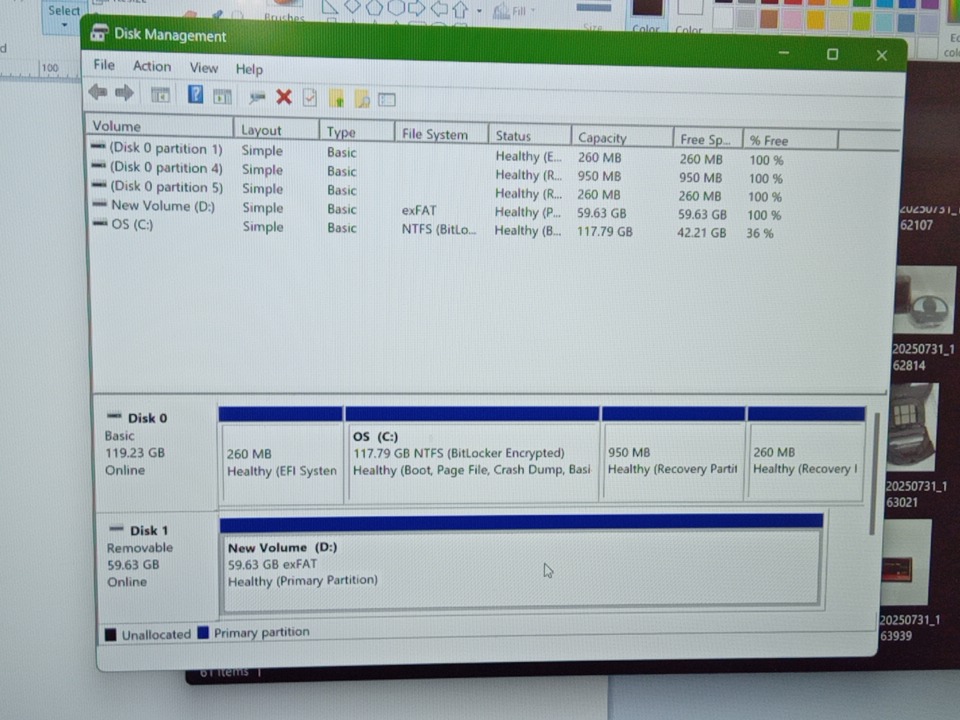Click the exFAT file system cell
This screenshot has height=720, width=960.
pos(419,210)
